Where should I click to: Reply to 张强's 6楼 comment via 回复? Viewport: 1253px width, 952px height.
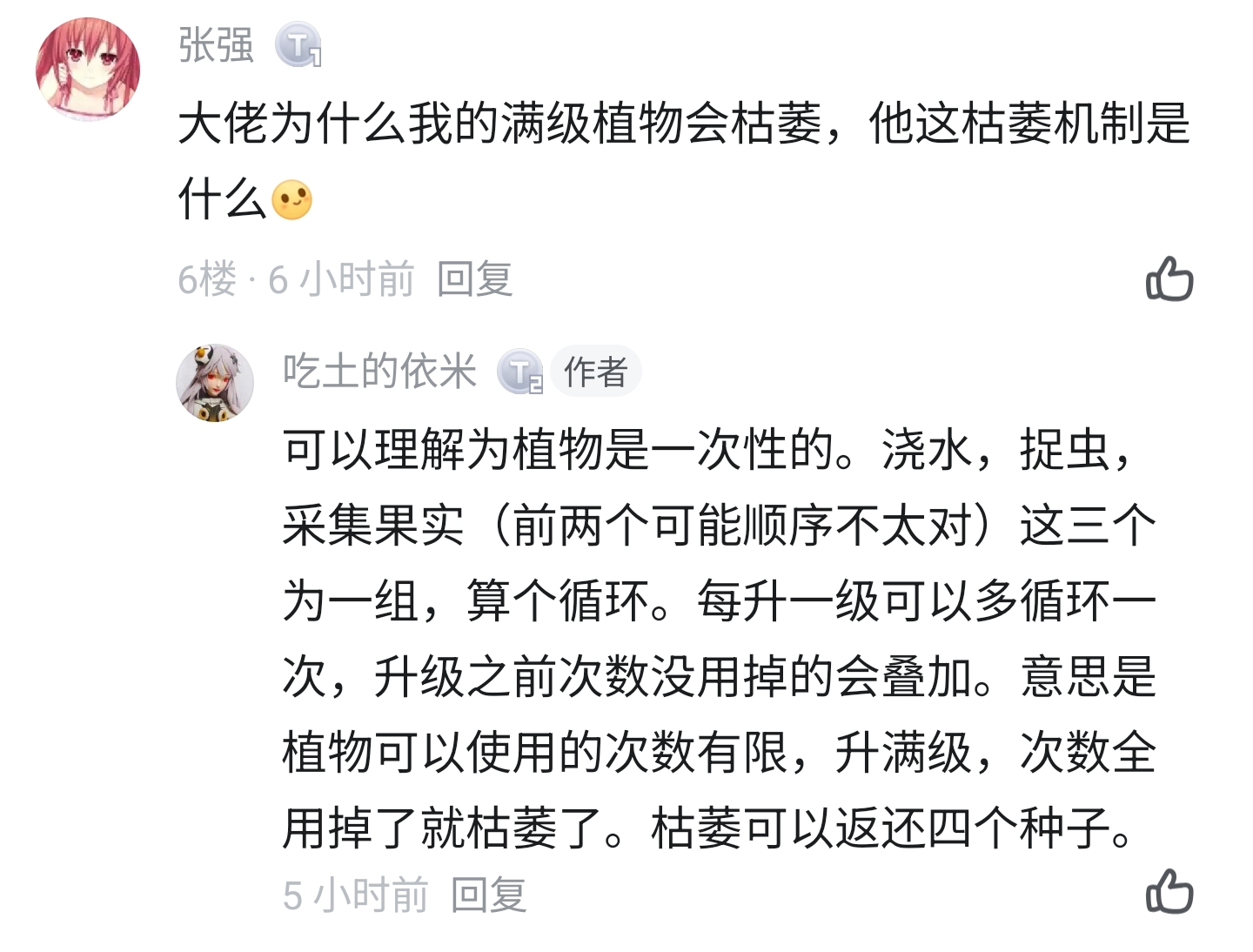coord(475,279)
